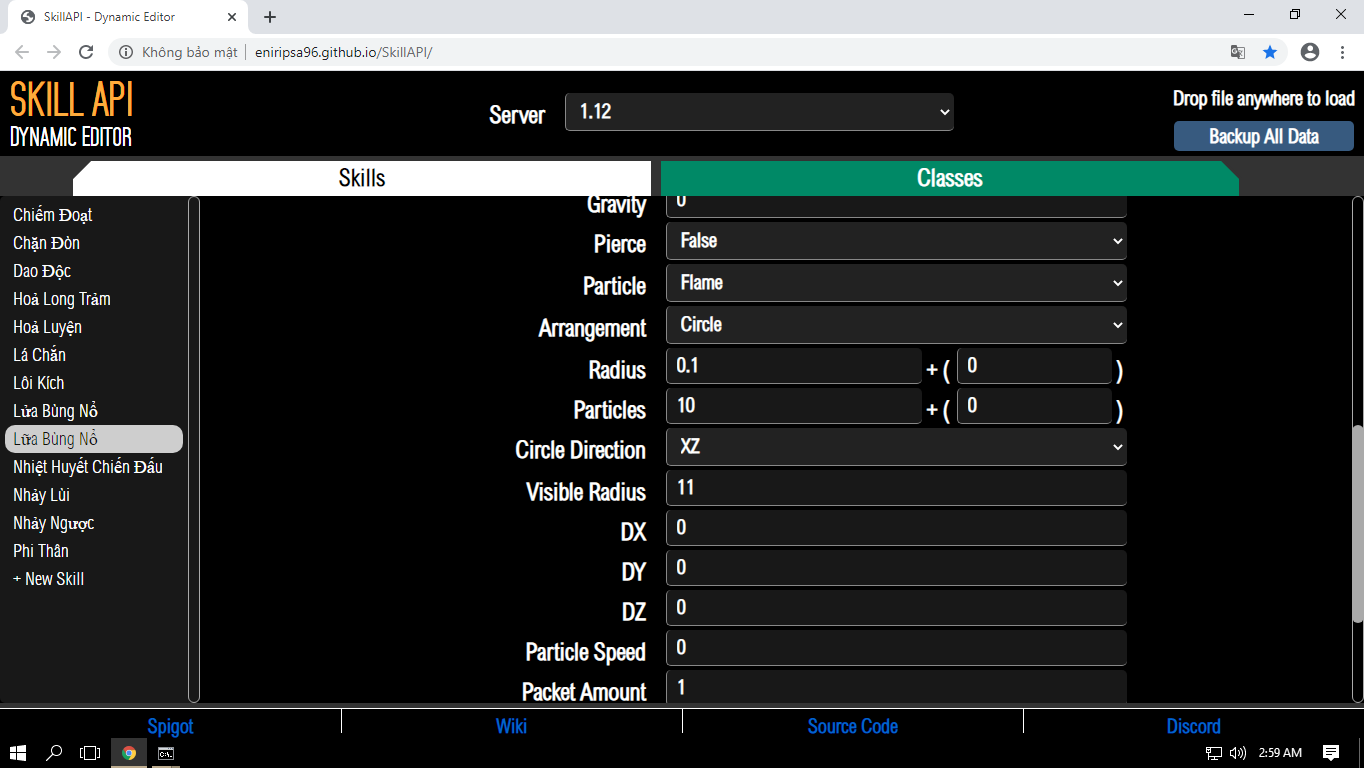Open the Server version dropdown
Image resolution: width=1364 pixels, height=768 pixels.
(x=759, y=112)
